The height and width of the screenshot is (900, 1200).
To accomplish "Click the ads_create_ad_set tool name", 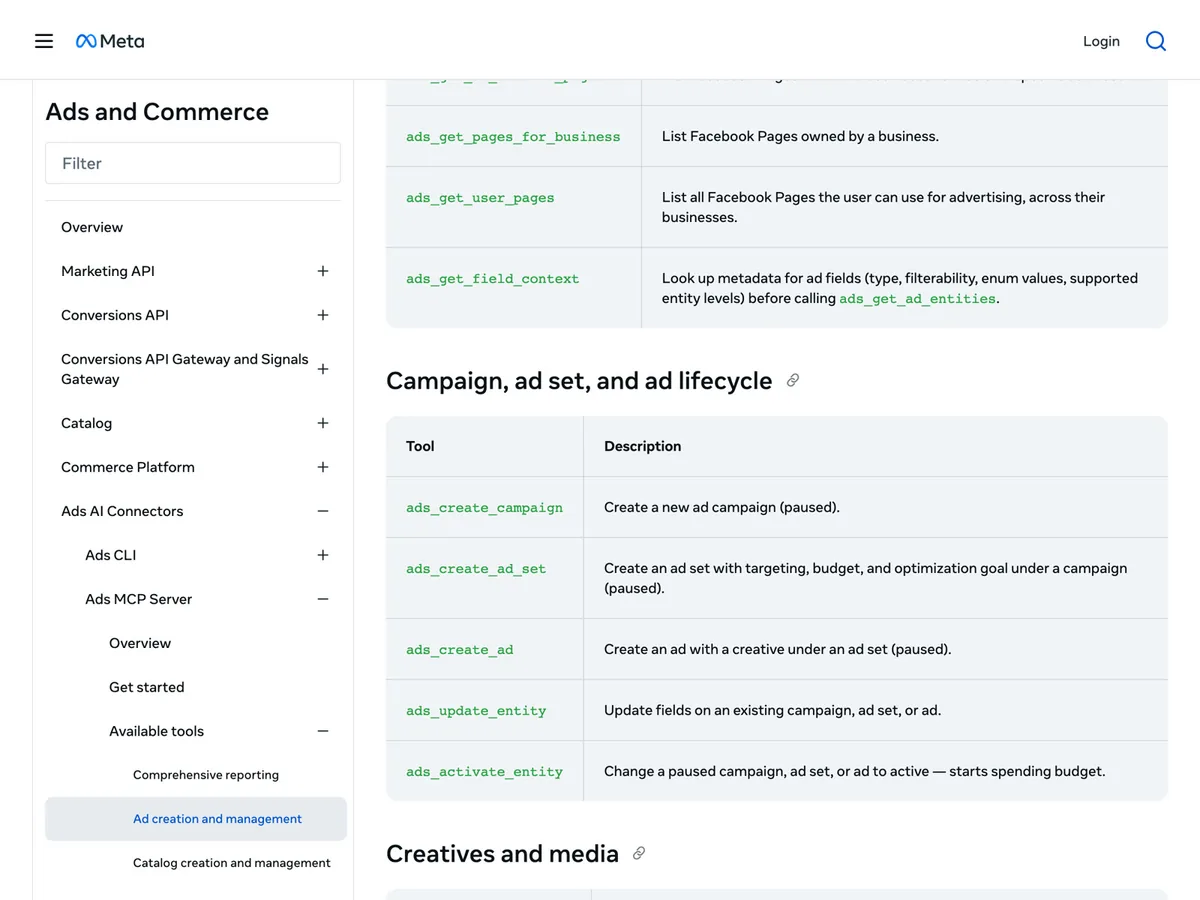I will 476,569.
